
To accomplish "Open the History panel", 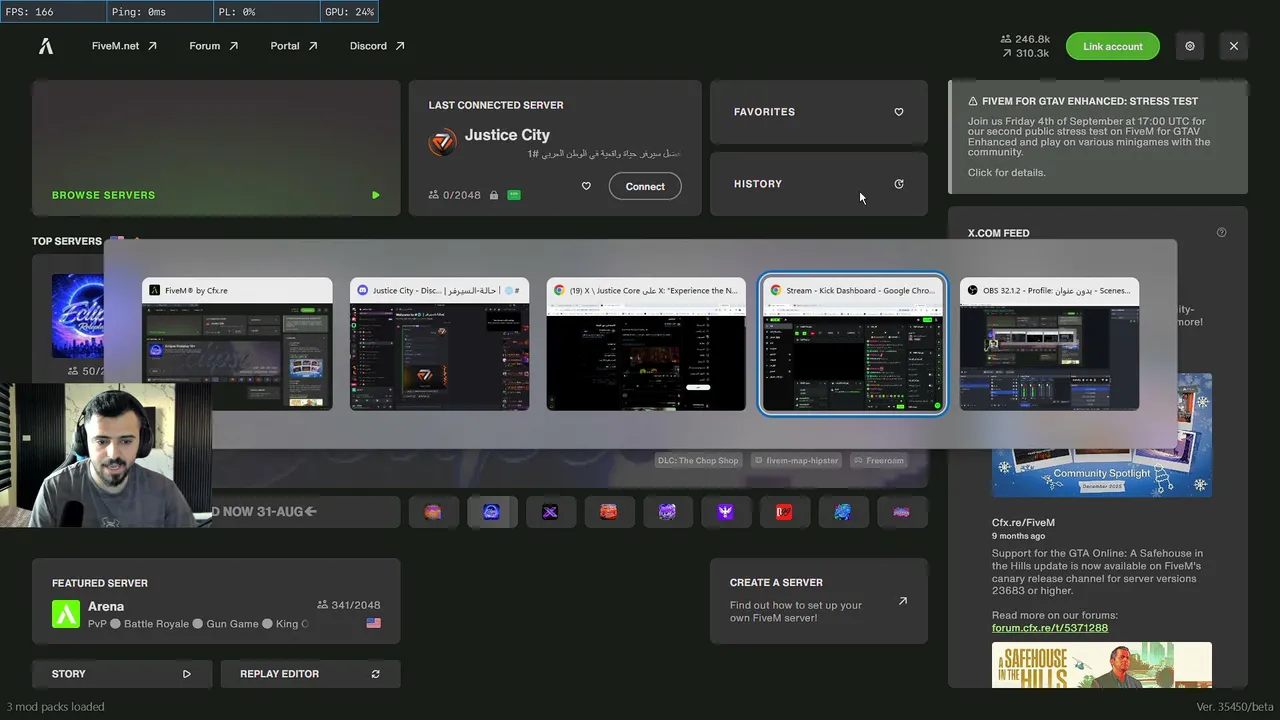I will (x=819, y=184).
